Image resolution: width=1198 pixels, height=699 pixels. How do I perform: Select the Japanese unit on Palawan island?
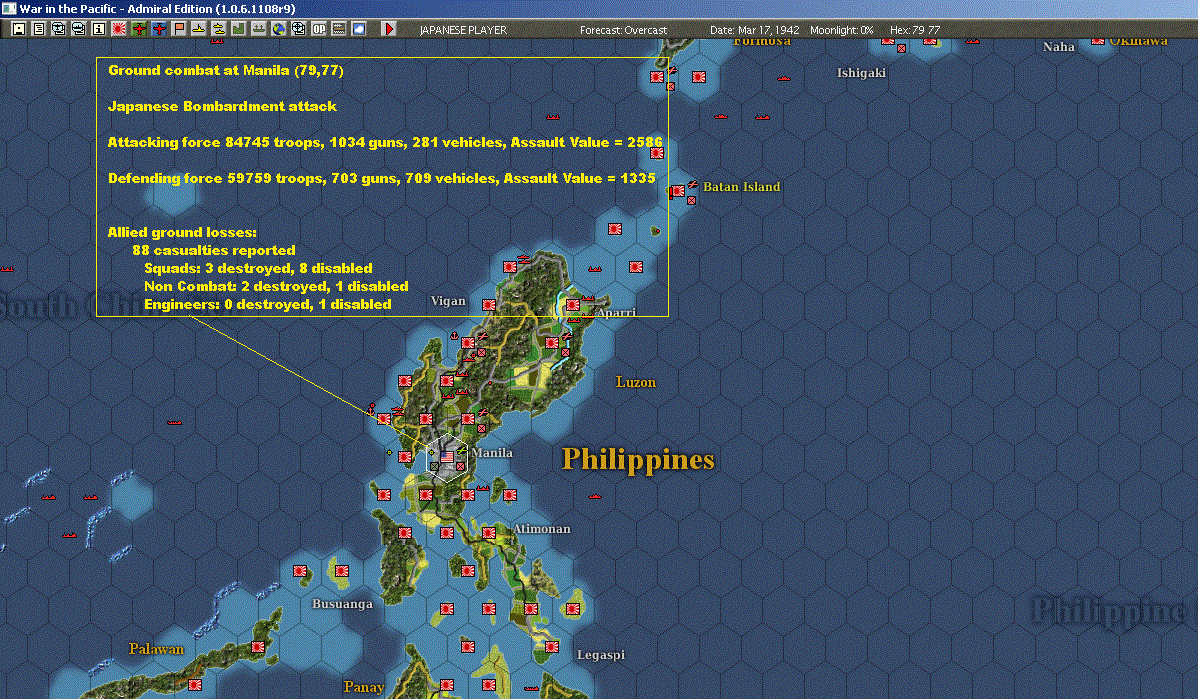(258, 647)
